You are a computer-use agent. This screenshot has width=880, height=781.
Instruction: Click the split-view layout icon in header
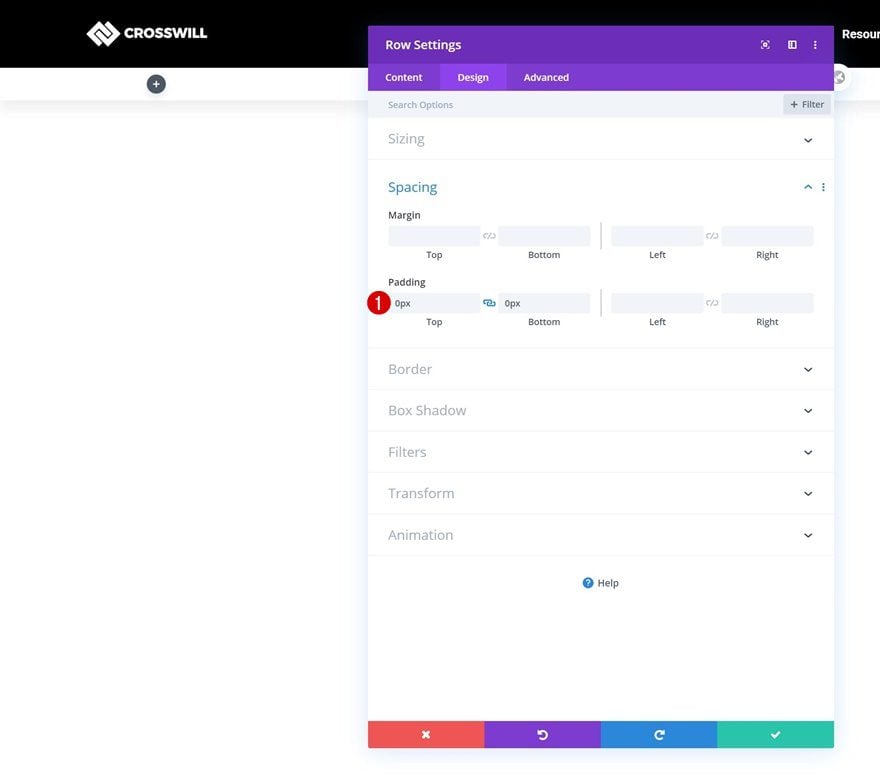tap(792, 45)
